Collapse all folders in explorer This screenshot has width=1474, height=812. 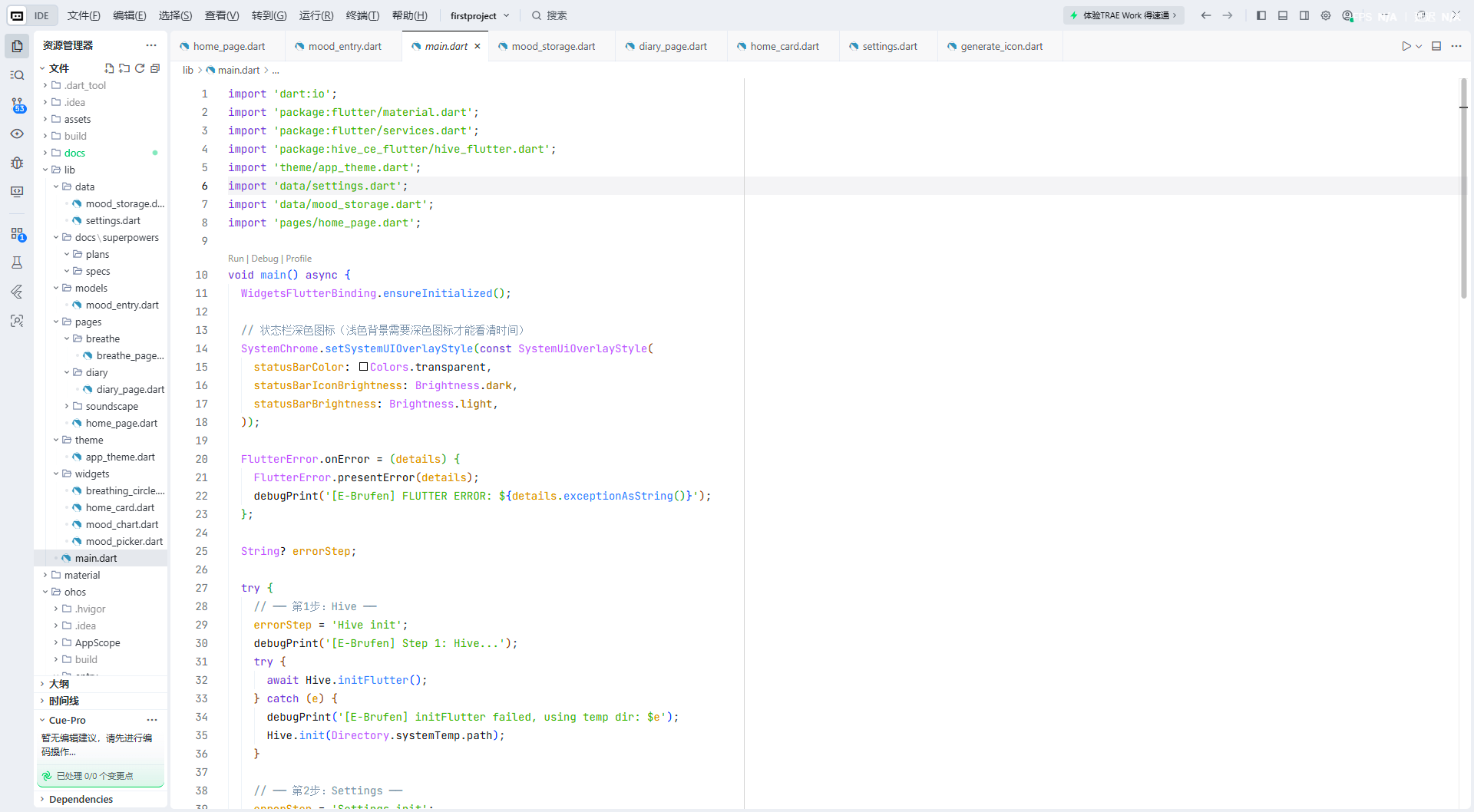(155, 68)
